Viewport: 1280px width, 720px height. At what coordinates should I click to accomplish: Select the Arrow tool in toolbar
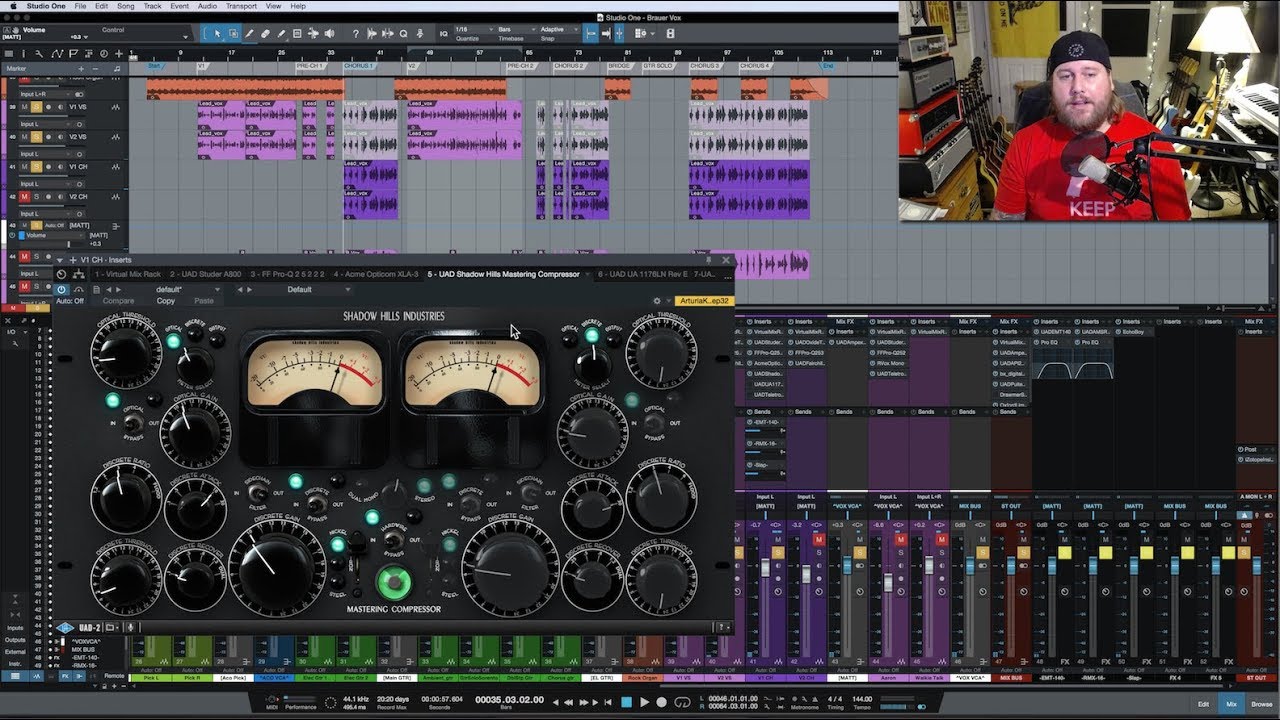click(217, 34)
